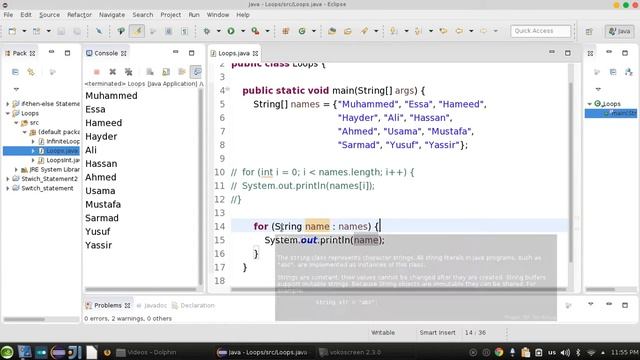Open the New Java Class dropdown arrow
The height and width of the screenshot is (360, 640).
pos(313,31)
